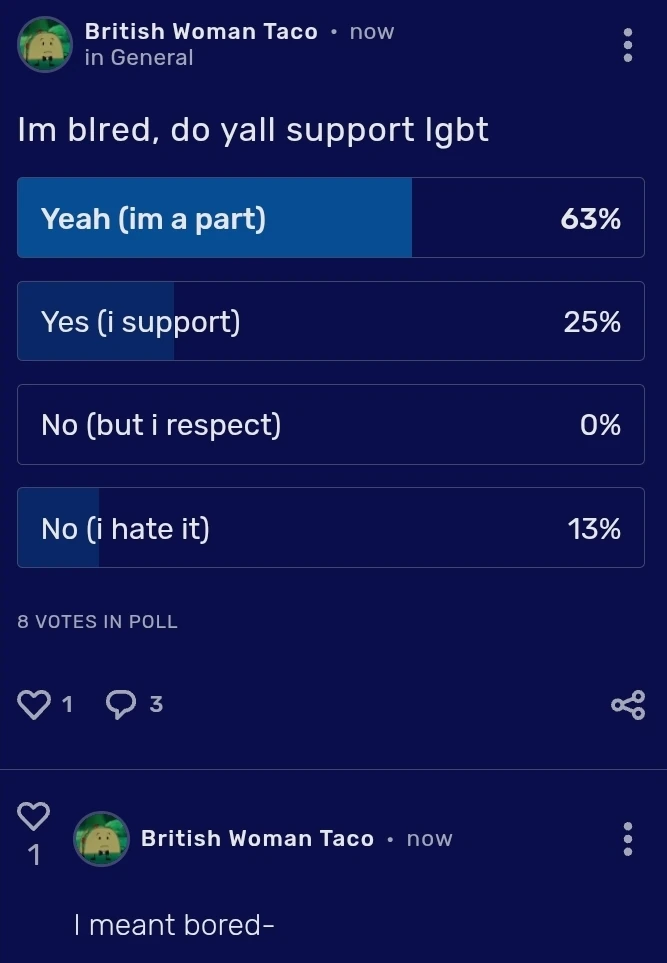Click the "I meant bored-" comment text
The width and height of the screenshot is (667, 963).
point(174,925)
